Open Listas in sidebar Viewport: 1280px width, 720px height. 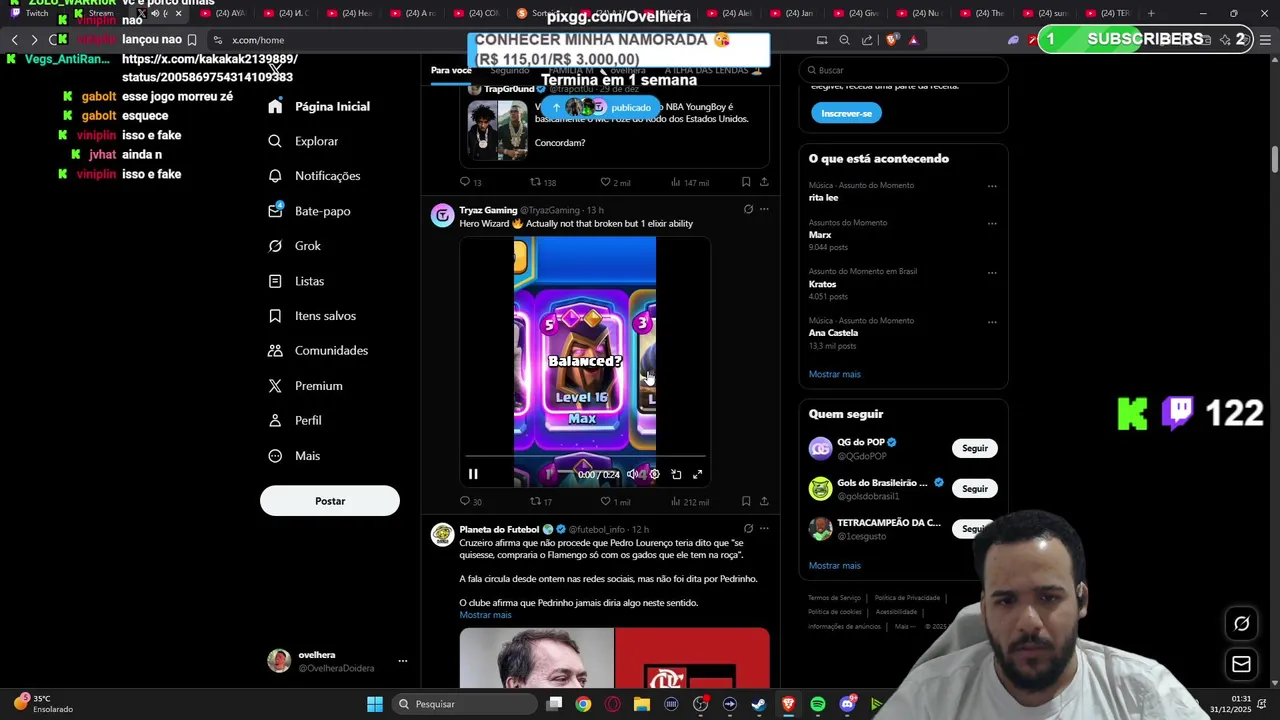[297, 281]
